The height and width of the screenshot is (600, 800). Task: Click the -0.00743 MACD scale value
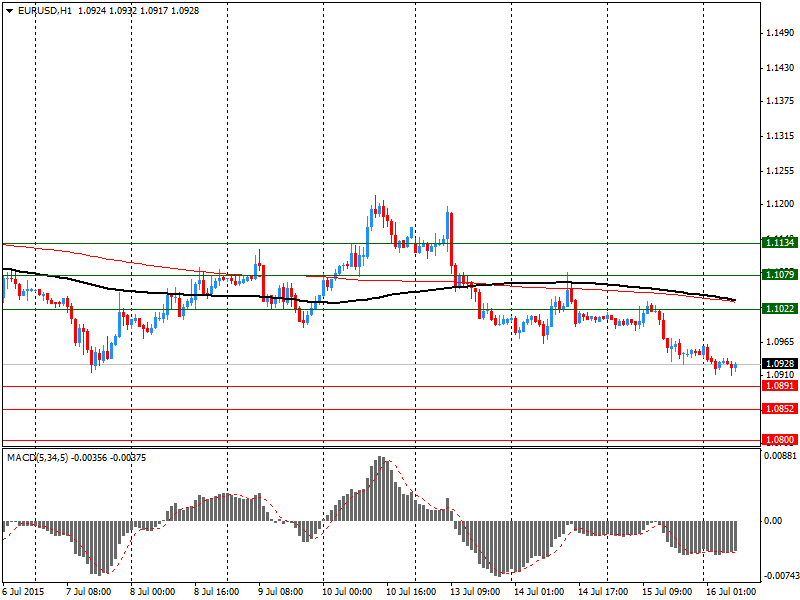pyautogui.click(x=780, y=576)
